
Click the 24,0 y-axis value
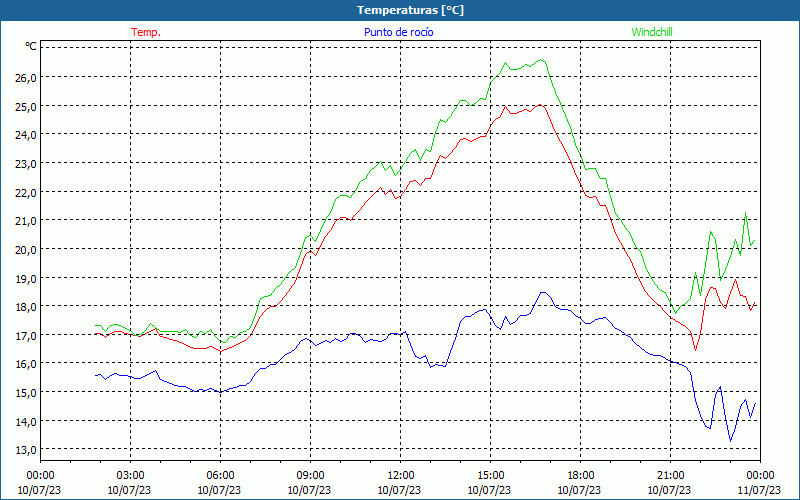tap(26, 134)
